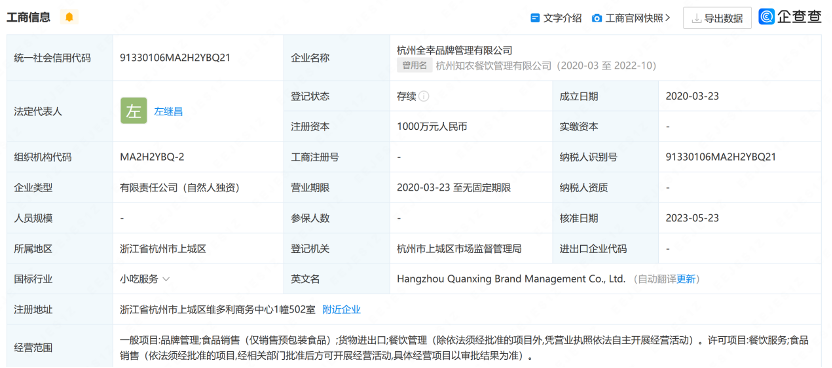Click former name 杭州知农餐饮管理有限公司

tap(494, 66)
